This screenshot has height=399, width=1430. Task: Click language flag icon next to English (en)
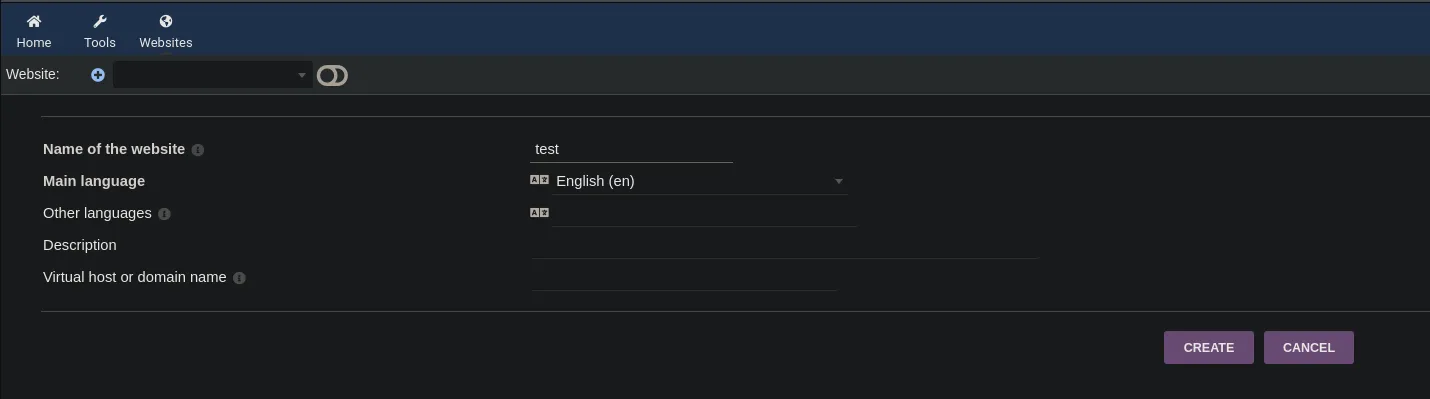[x=539, y=180]
